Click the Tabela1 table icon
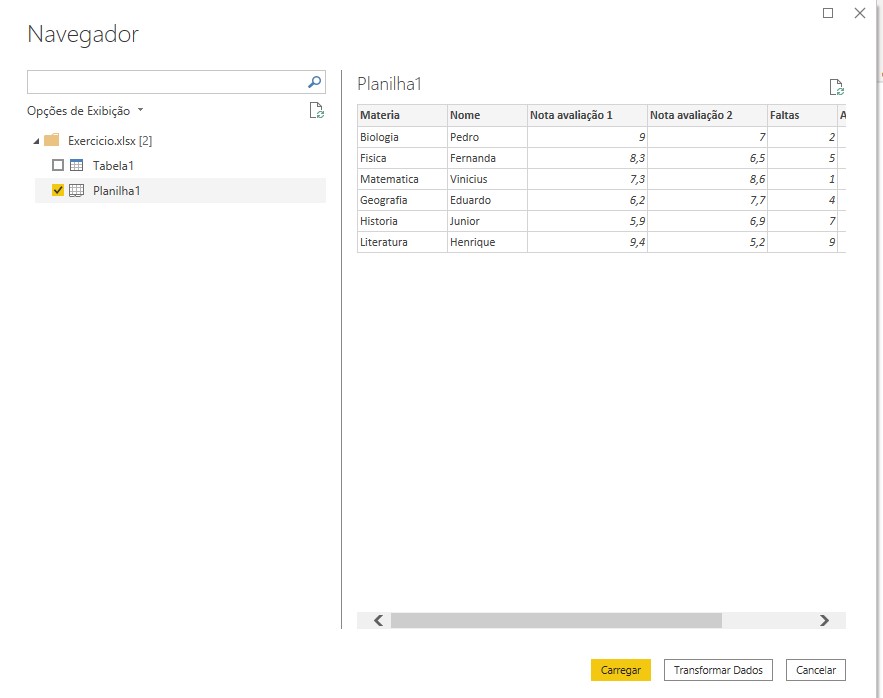 pyautogui.click(x=76, y=165)
